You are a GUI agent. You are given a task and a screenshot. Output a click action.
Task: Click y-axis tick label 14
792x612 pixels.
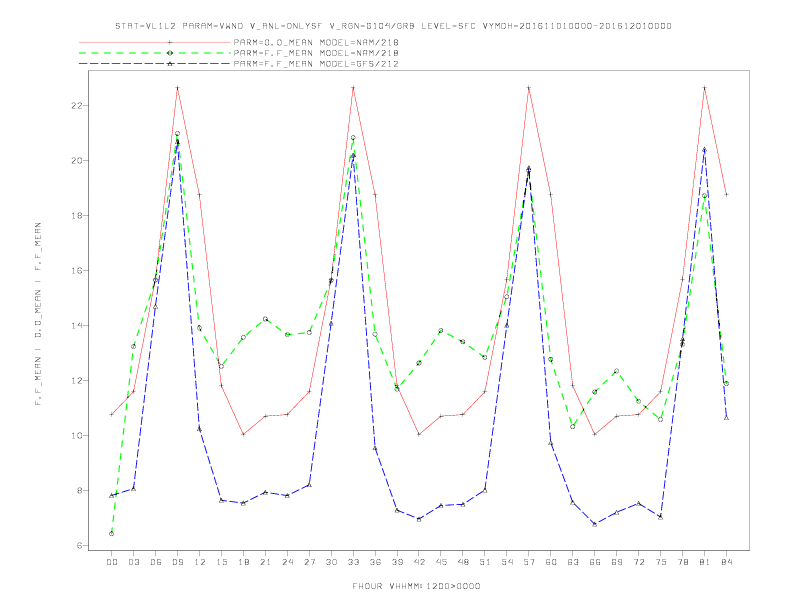[77, 326]
